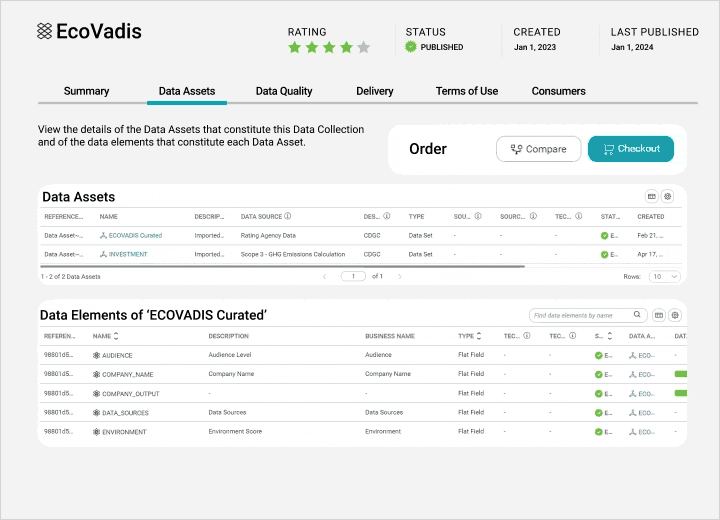Screen dimensions: 720x520
Task: Click info icon beside first TEC.. in Data Elements
Action: 527,336
